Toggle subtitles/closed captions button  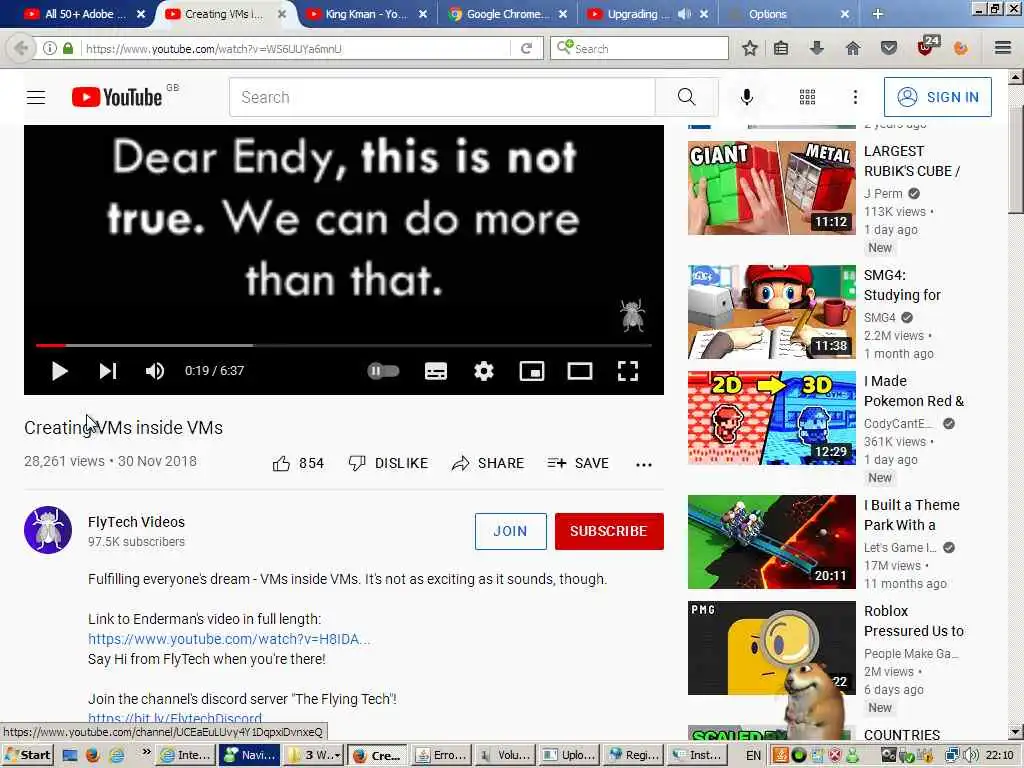click(436, 371)
